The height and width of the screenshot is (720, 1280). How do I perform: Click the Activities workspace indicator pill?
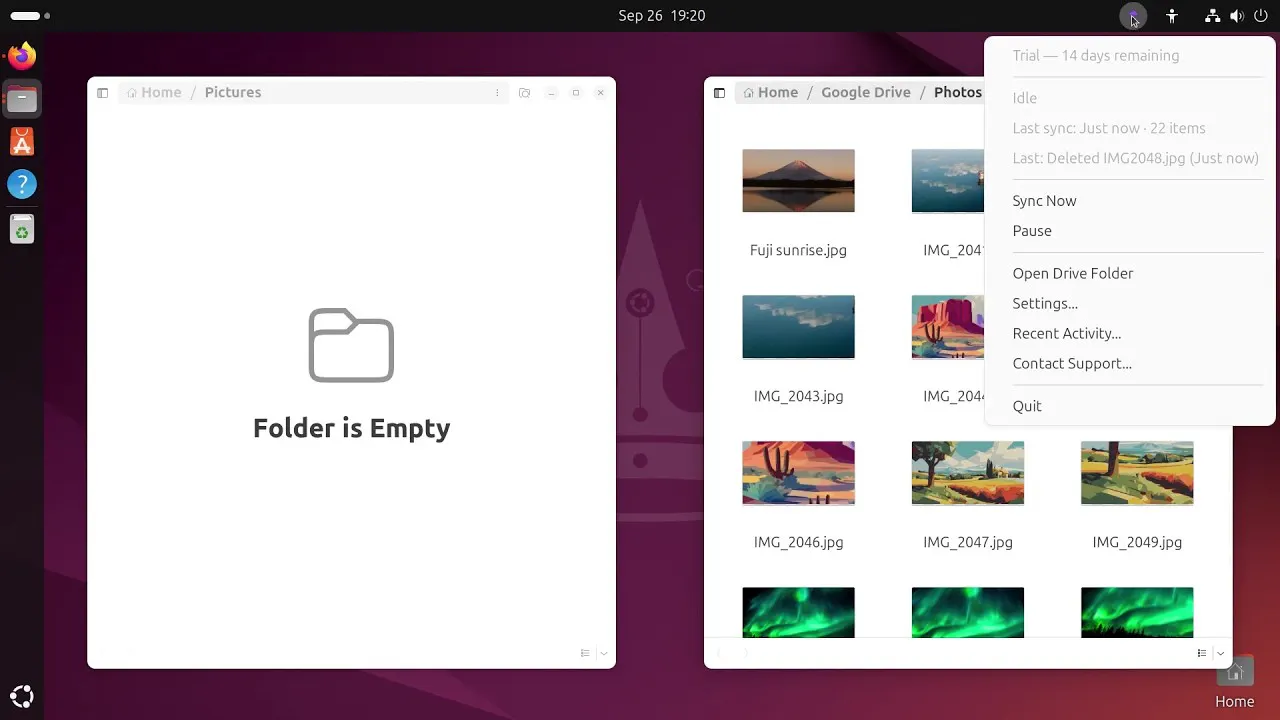tap(30, 16)
